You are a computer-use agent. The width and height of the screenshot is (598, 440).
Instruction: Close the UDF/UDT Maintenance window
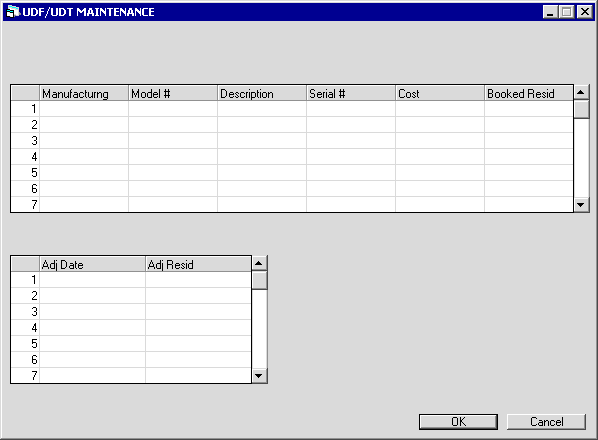[x=584, y=12]
